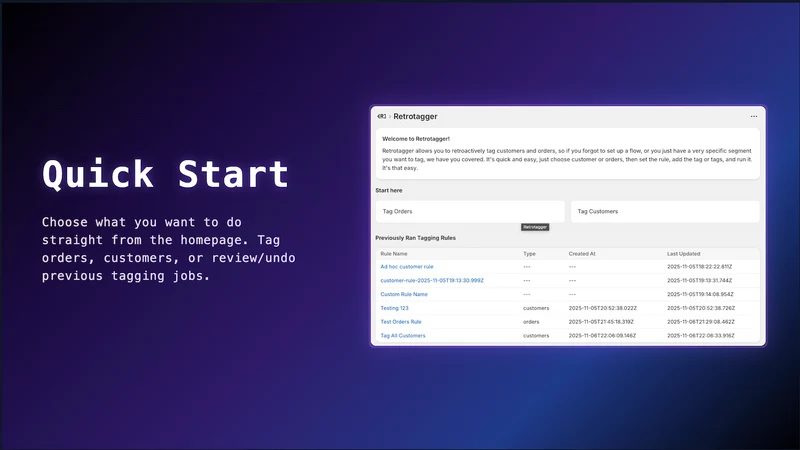Click the 'Previously Ran Tagging Rules' heading
800x450 pixels.
415,238
